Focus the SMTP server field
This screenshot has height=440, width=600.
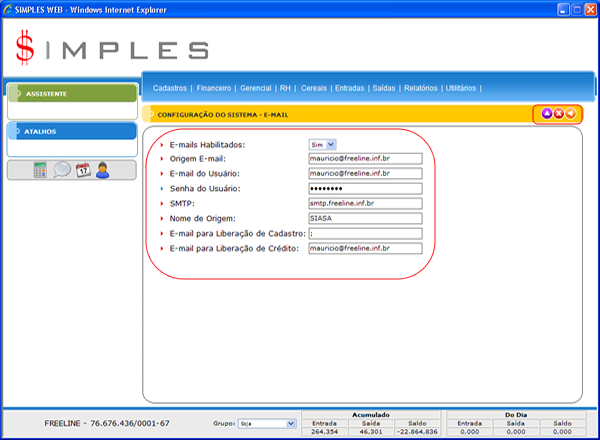click(365, 204)
